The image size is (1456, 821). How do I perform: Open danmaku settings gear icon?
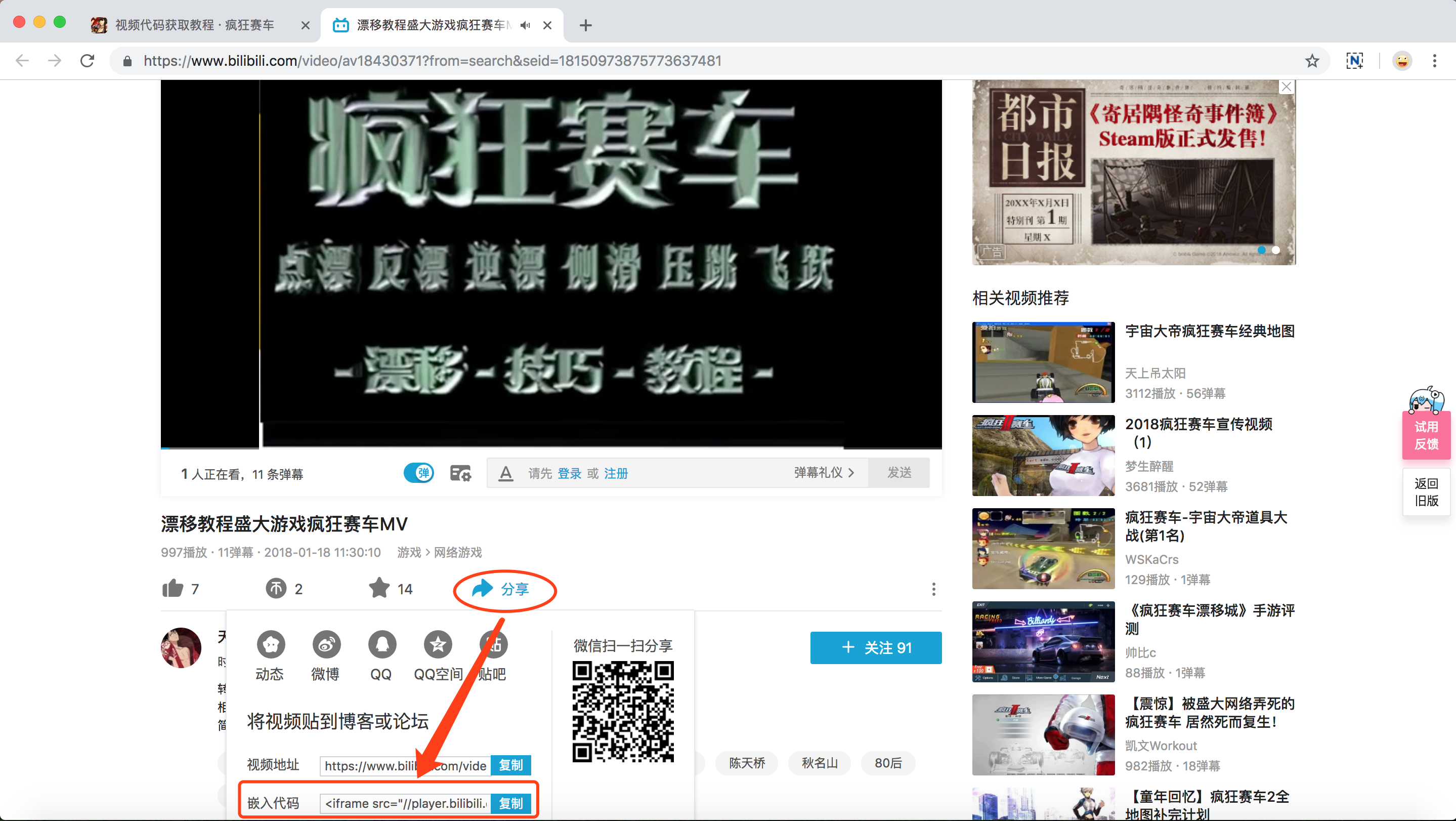pyautogui.click(x=460, y=473)
